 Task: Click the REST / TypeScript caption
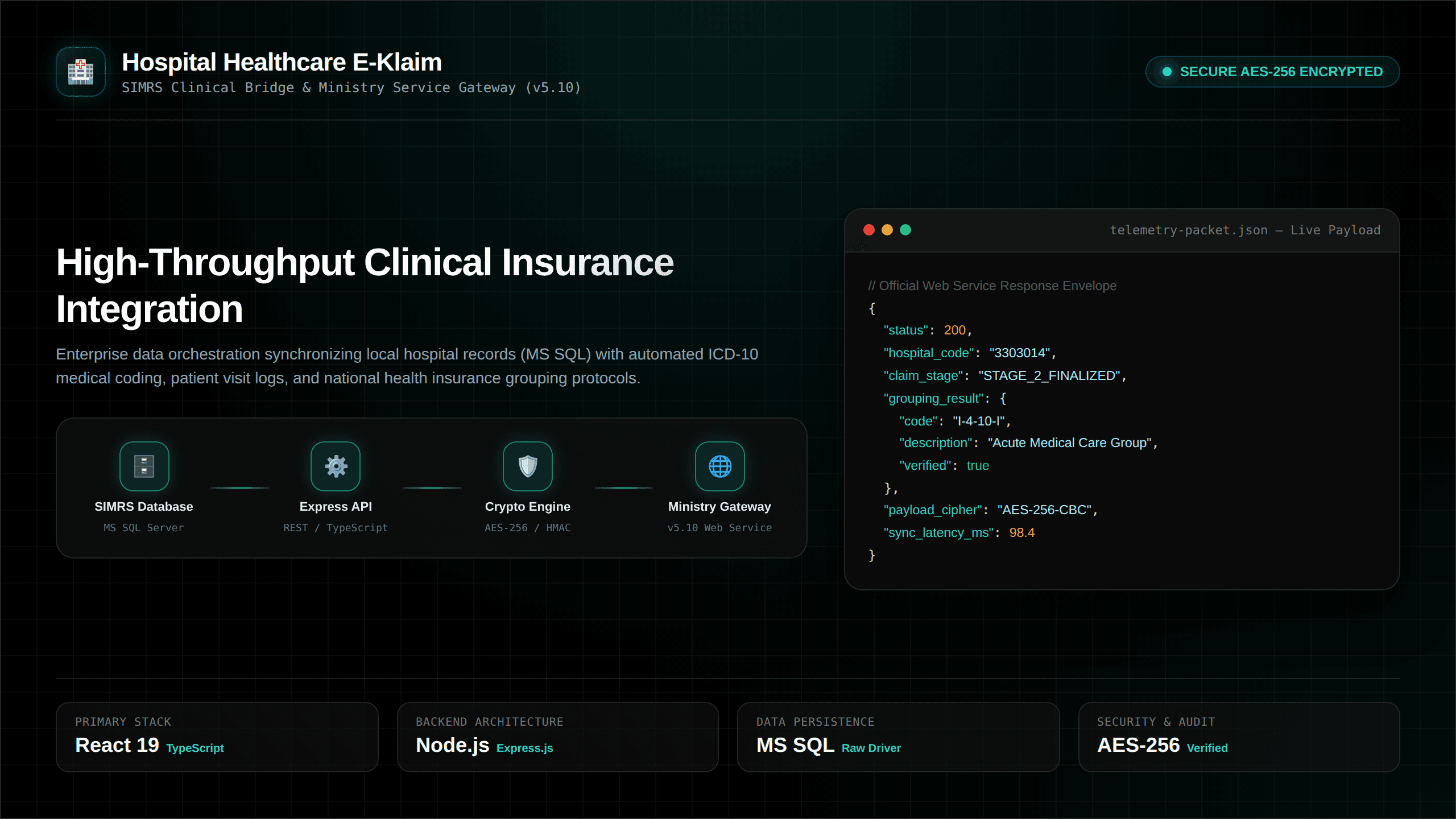pos(336,528)
